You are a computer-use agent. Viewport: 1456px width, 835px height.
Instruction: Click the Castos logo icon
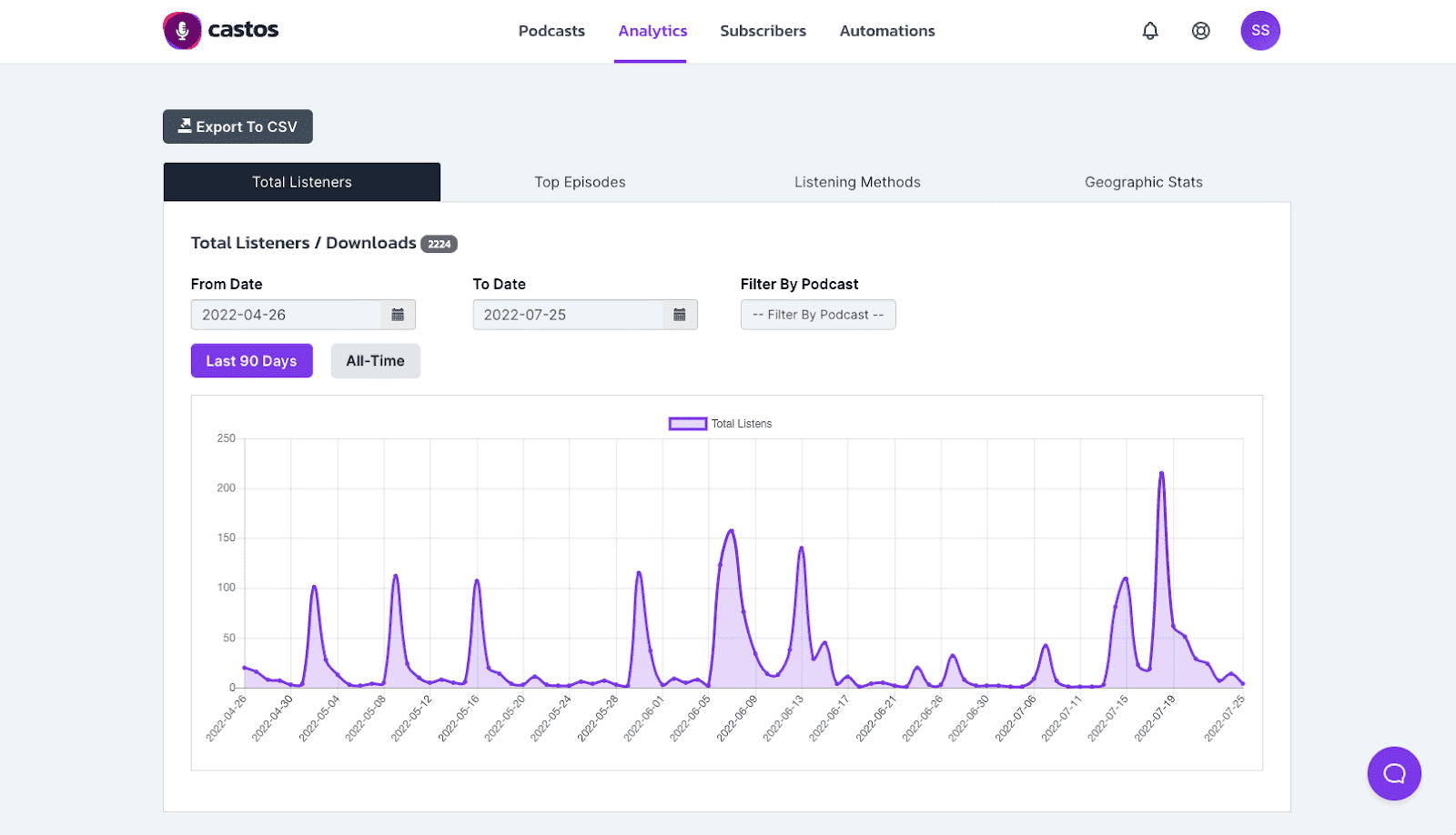182,31
